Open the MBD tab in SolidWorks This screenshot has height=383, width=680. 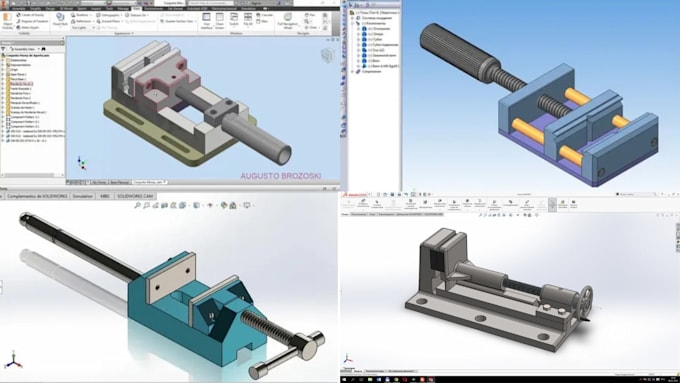pos(105,196)
